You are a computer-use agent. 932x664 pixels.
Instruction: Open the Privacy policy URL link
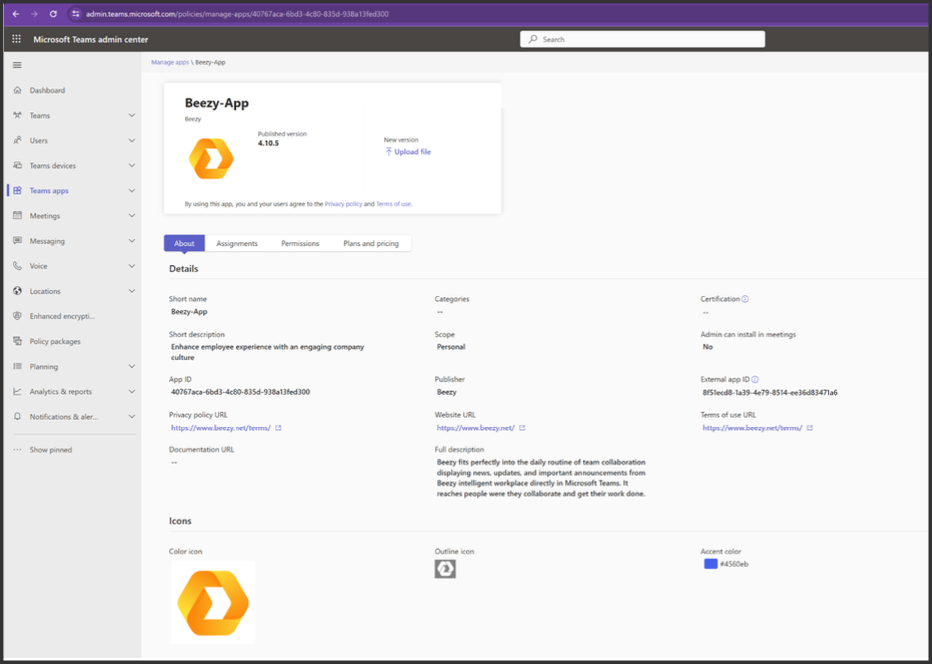[221, 427]
